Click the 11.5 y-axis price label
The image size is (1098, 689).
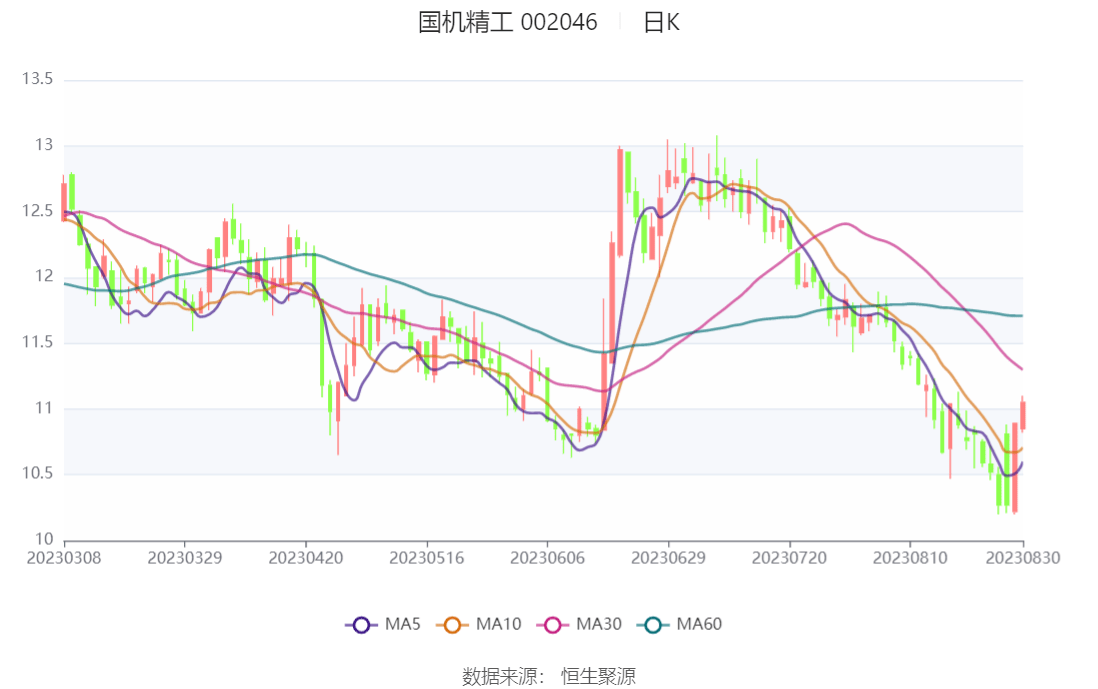tap(38, 343)
